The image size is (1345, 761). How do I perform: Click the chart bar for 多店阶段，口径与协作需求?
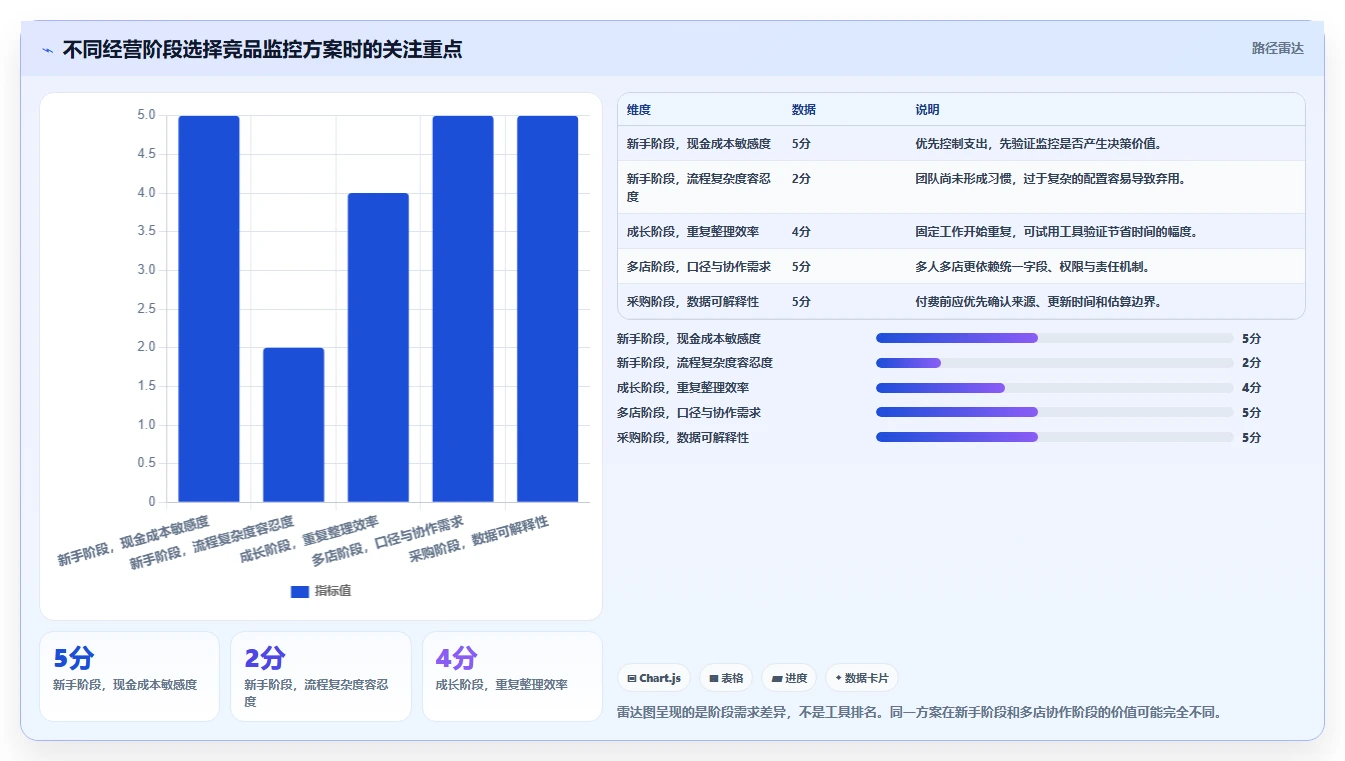pos(463,309)
